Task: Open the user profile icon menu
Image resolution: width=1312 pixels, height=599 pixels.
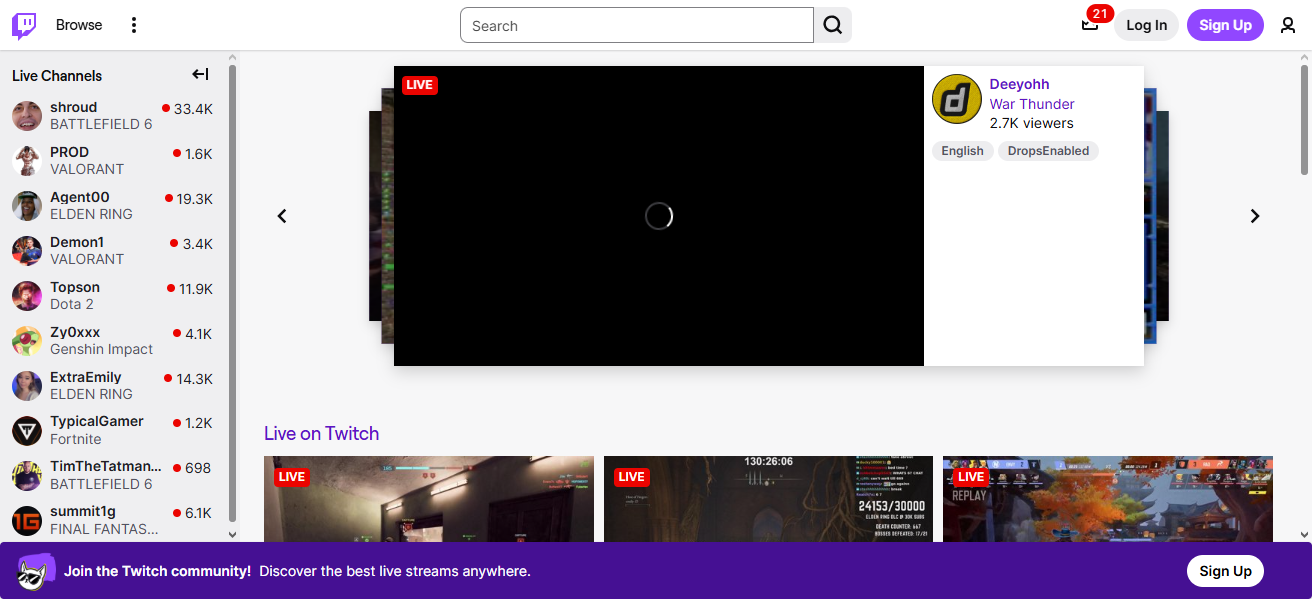Action: 1288,25
